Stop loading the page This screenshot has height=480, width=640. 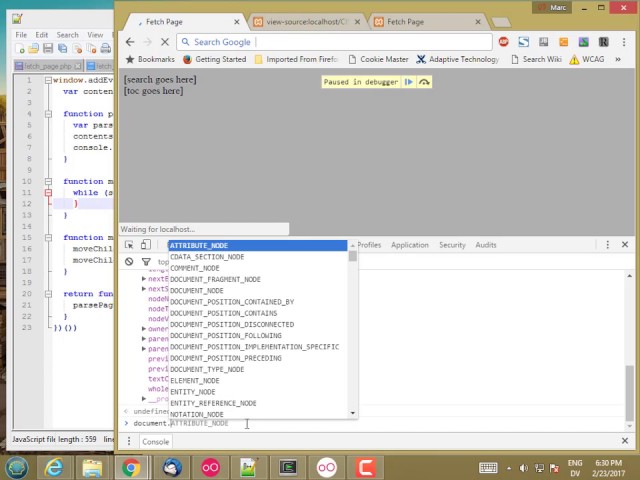164,42
